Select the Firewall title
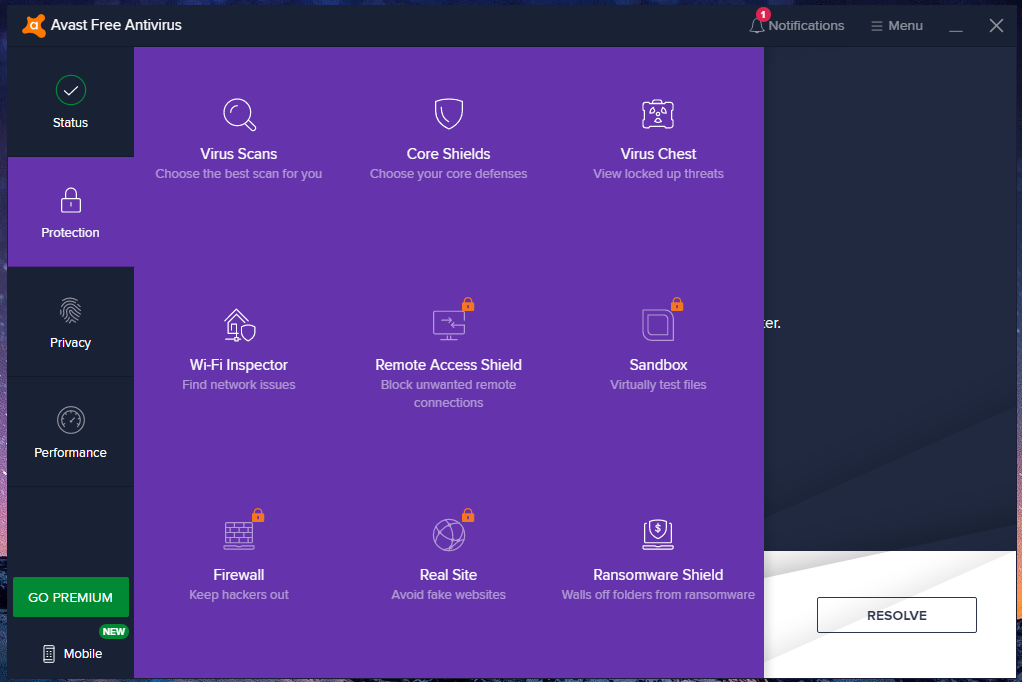The image size is (1022, 682). pyautogui.click(x=239, y=575)
